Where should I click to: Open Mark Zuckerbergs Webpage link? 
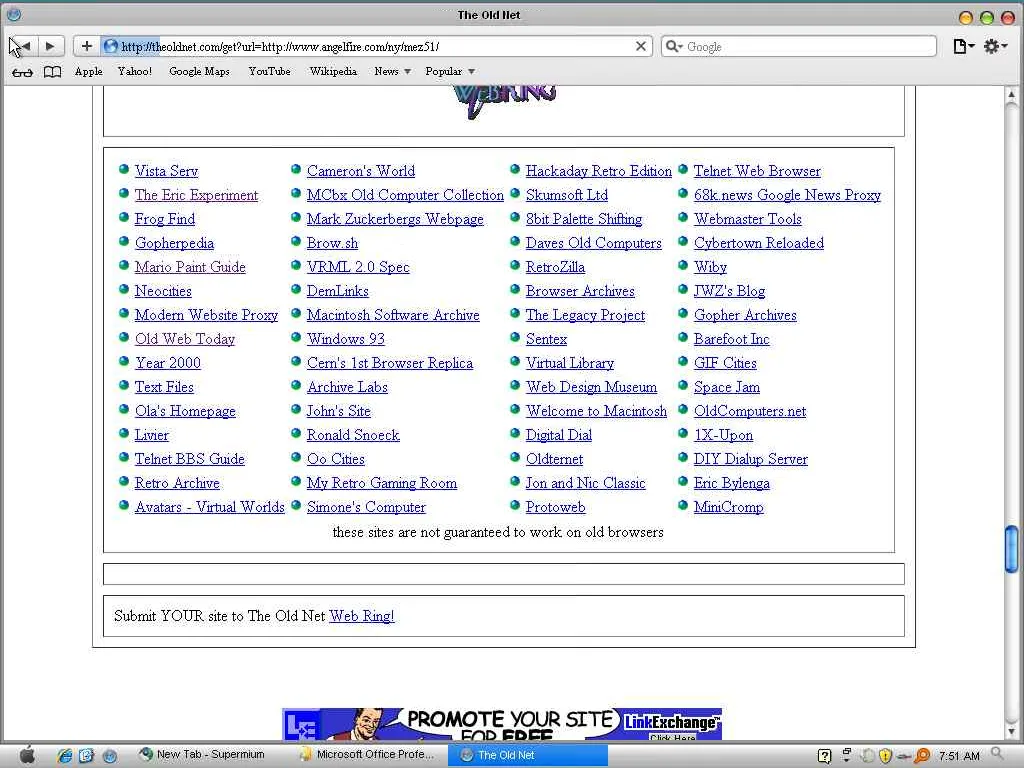[x=395, y=219]
